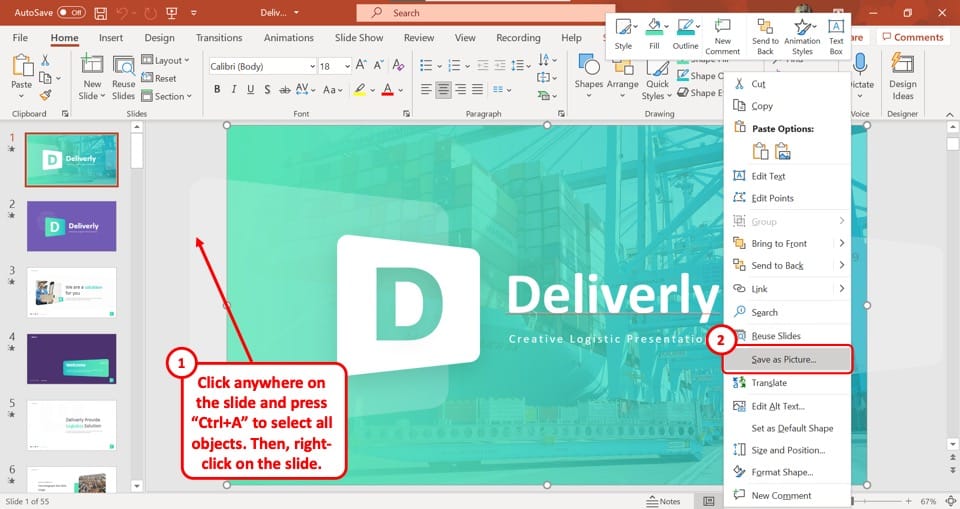Open the Bullets list dropdown arrow
The width and height of the screenshot is (960, 509).
439,66
